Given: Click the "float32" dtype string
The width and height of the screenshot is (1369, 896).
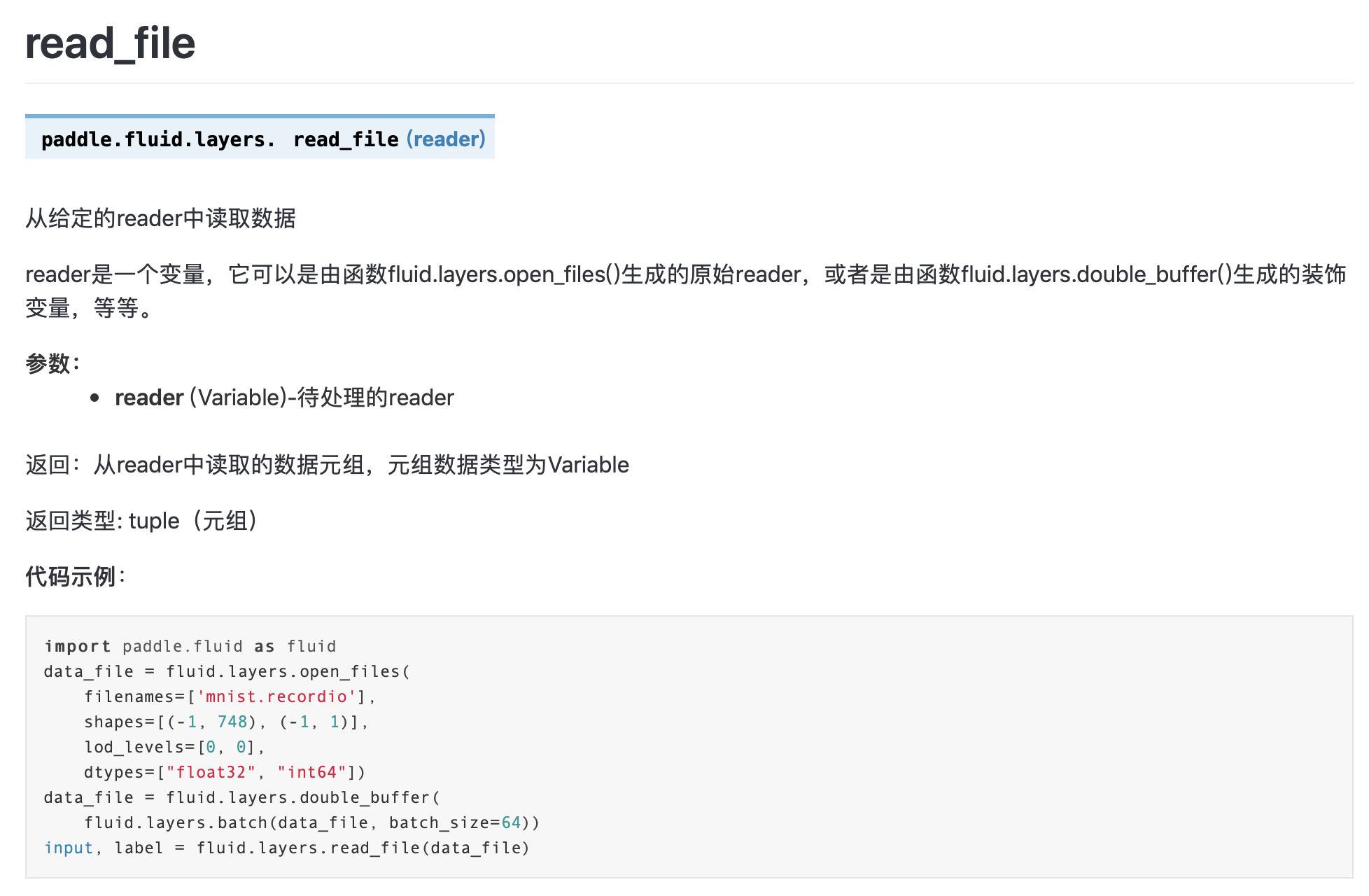Looking at the screenshot, I should pos(211,772).
